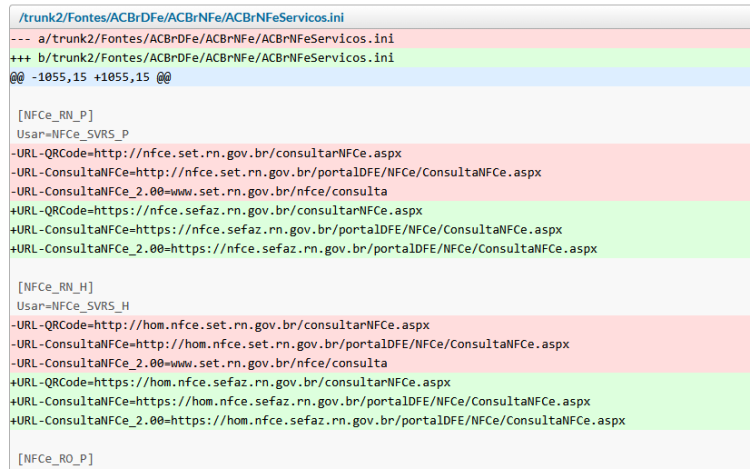Select the 'Usar=NFCe_SVRS_H' line
750x469 pixels.
click(380, 306)
